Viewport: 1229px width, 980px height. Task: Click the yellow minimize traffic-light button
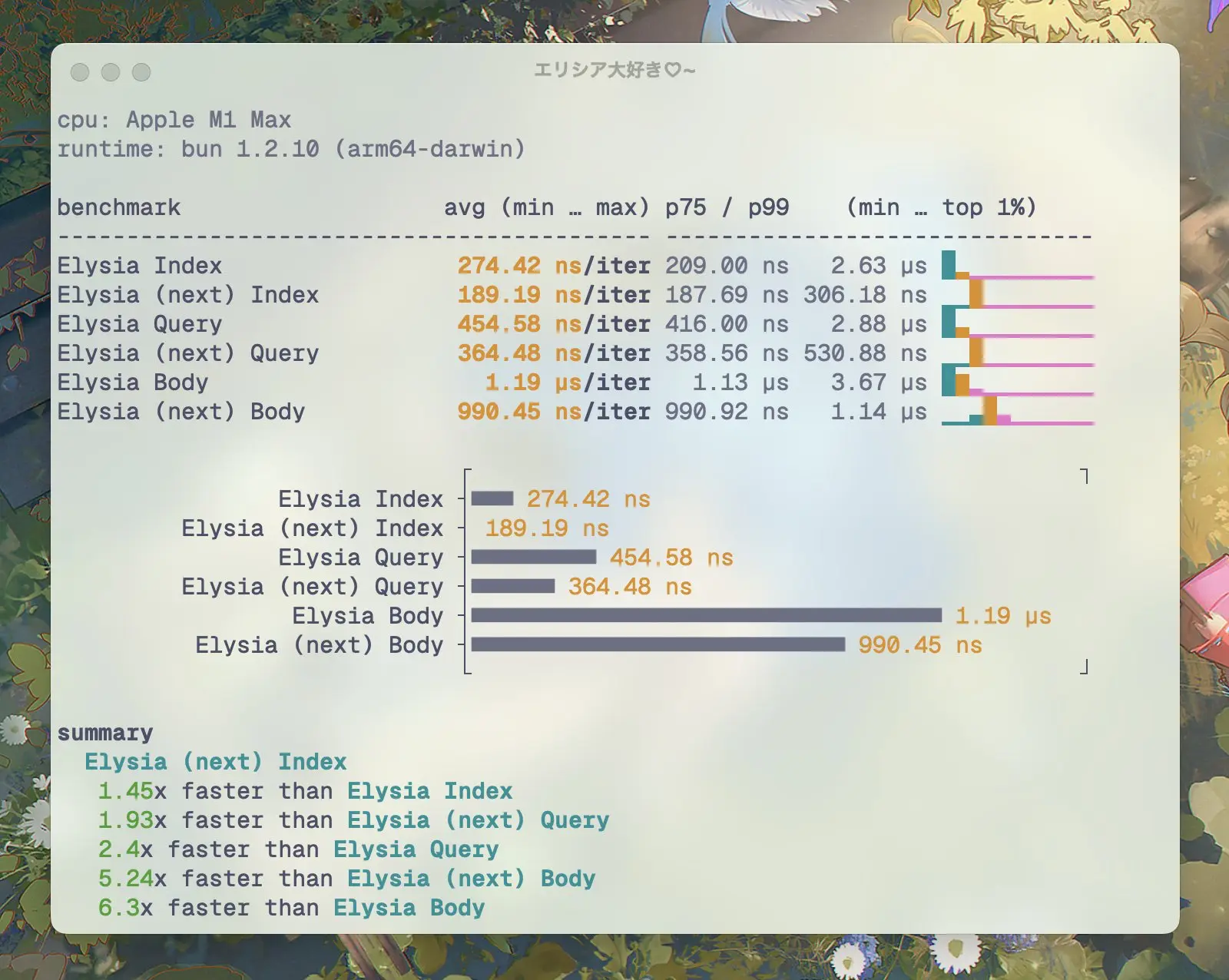click(x=109, y=72)
